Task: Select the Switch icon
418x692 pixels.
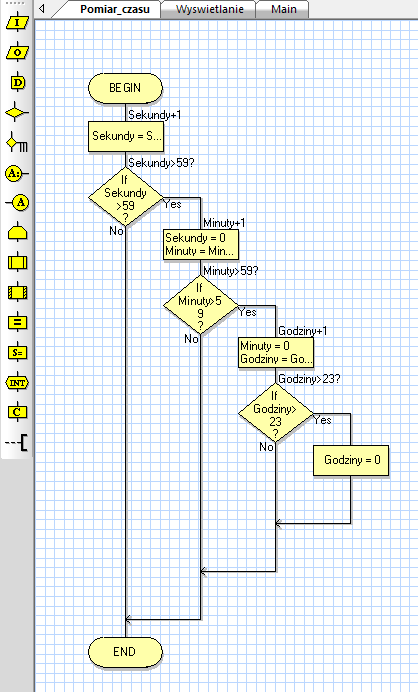Action: point(17,143)
